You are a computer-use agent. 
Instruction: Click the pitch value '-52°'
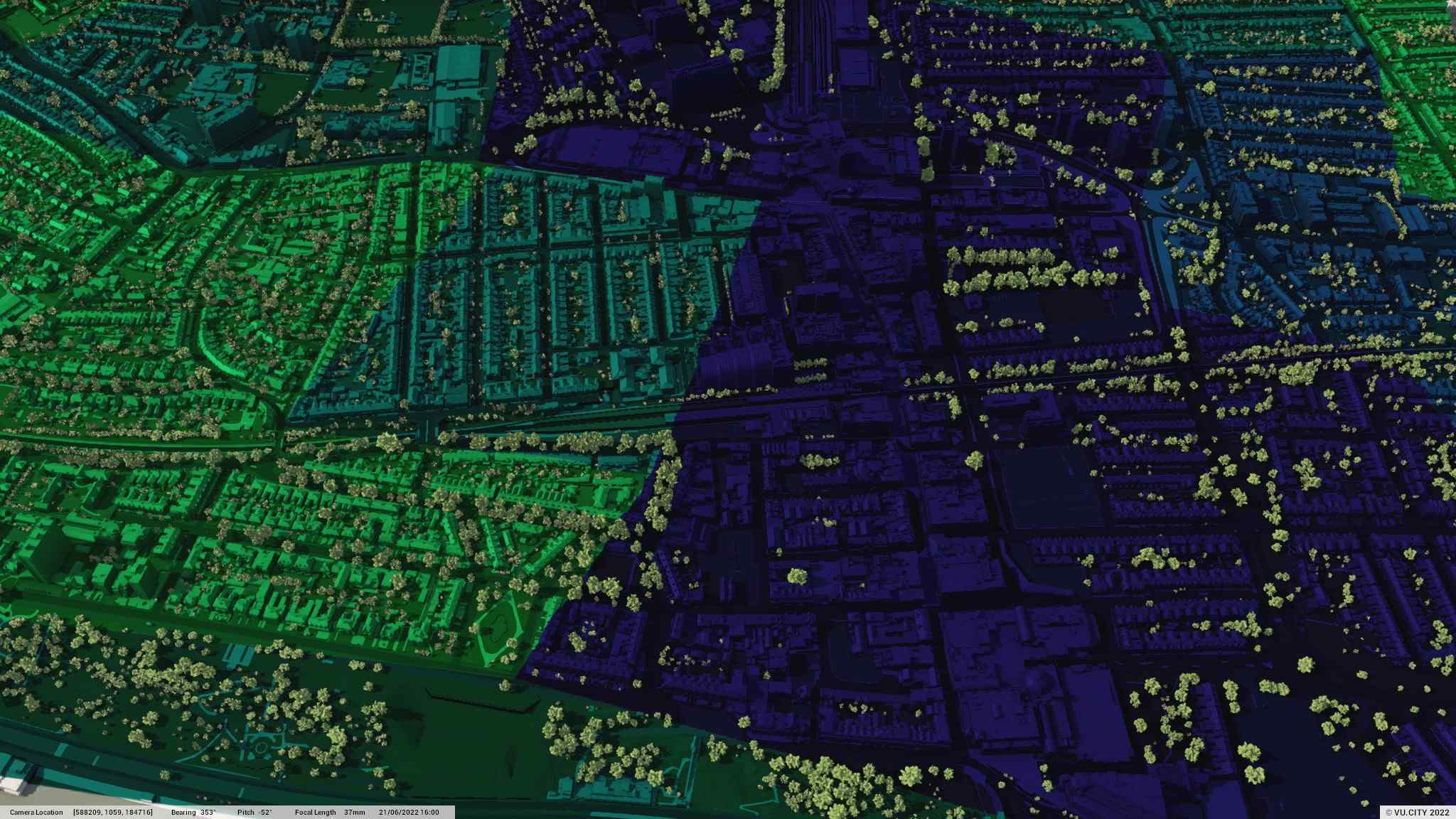pyautogui.click(x=264, y=812)
